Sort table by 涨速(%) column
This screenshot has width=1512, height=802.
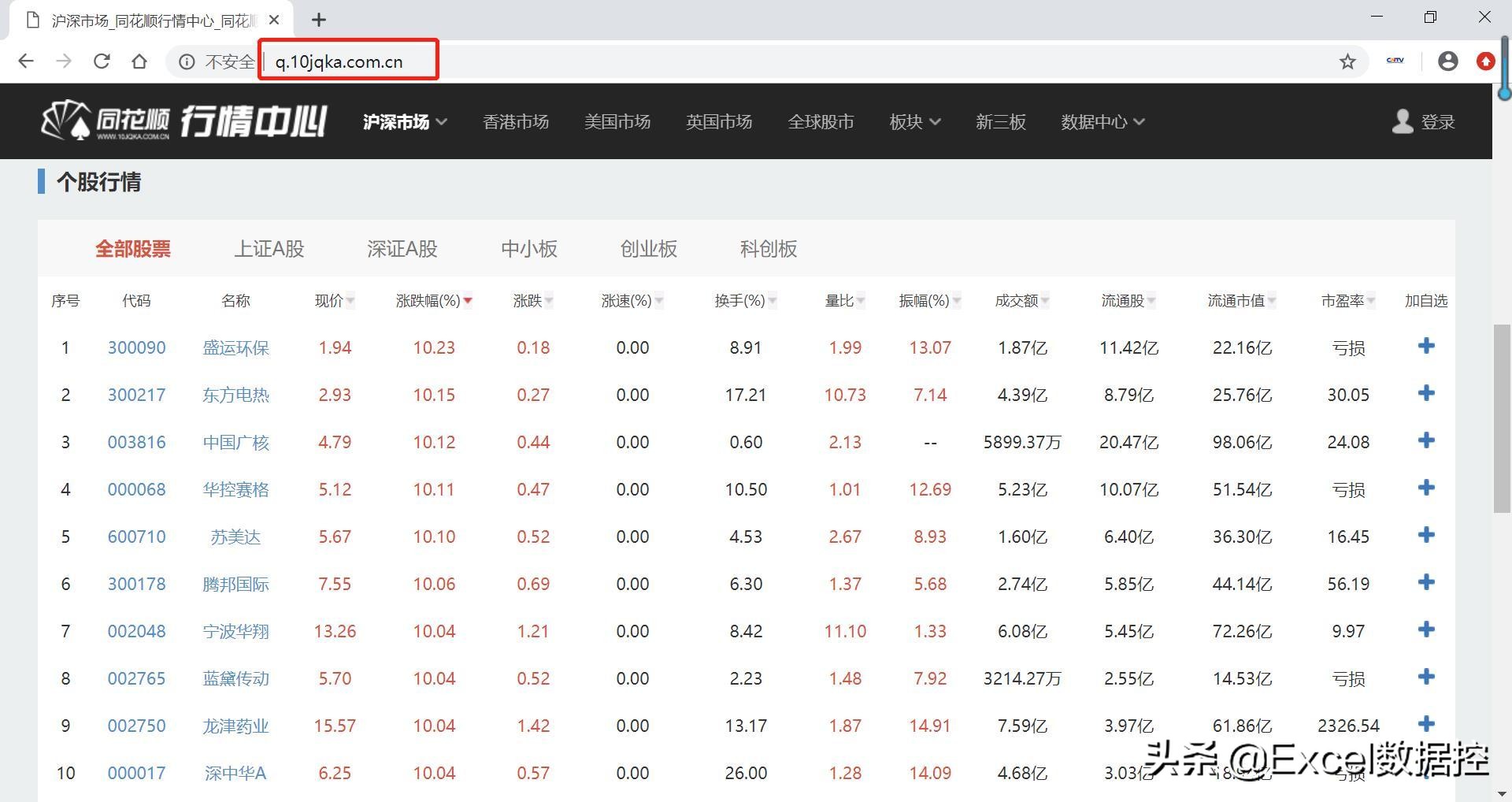pyautogui.click(x=632, y=300)
